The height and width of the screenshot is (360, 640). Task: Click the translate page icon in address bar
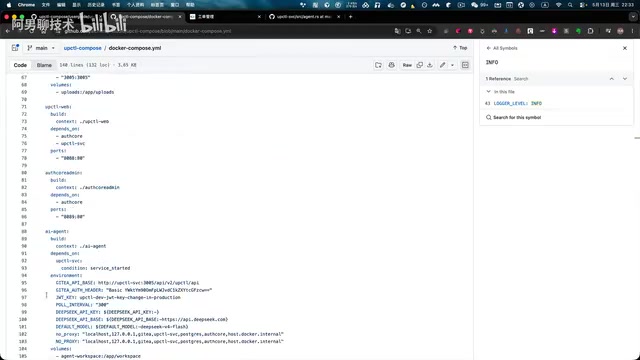coord(397,31)
